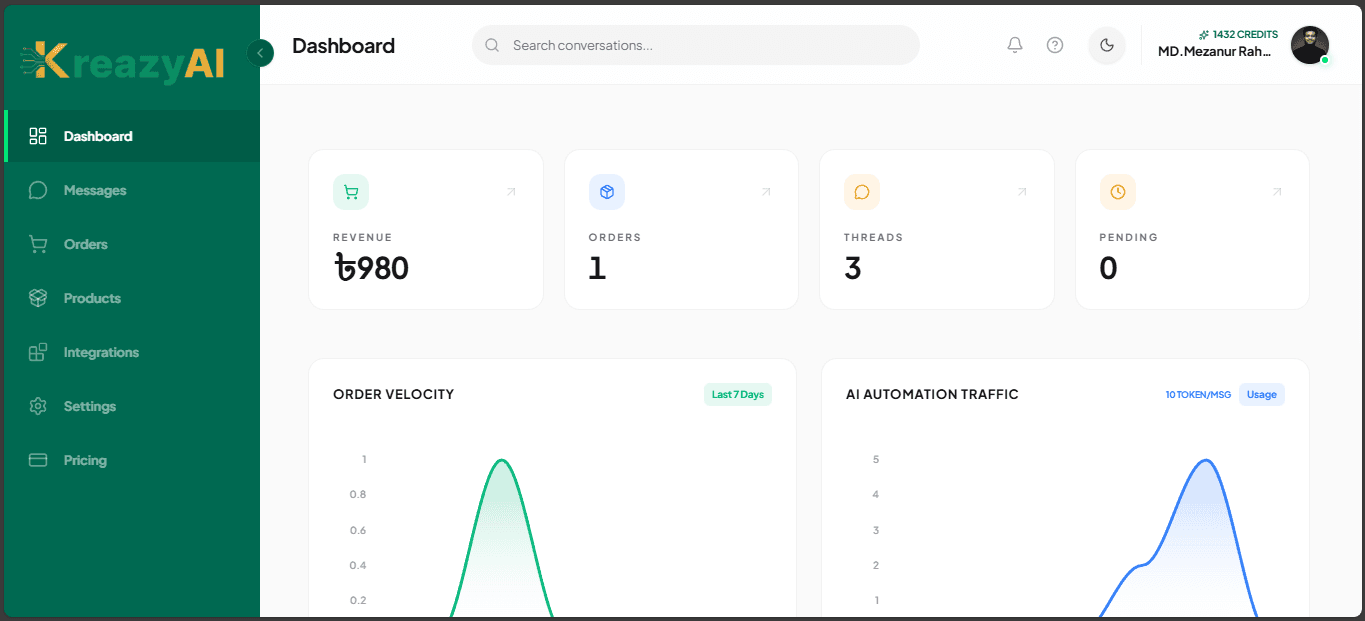Image resolution: width=1365 pixels, height=621 pixels.
Task: Click the green Order Velocity curve peak
Action: (x=502, y=461)
